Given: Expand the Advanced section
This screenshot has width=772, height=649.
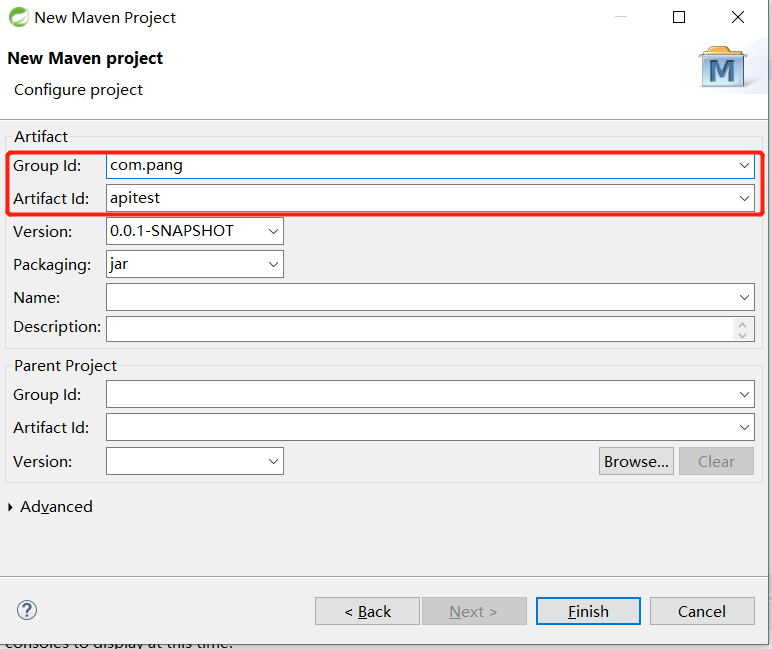Looking at the screenshot, I should [10, 507].
